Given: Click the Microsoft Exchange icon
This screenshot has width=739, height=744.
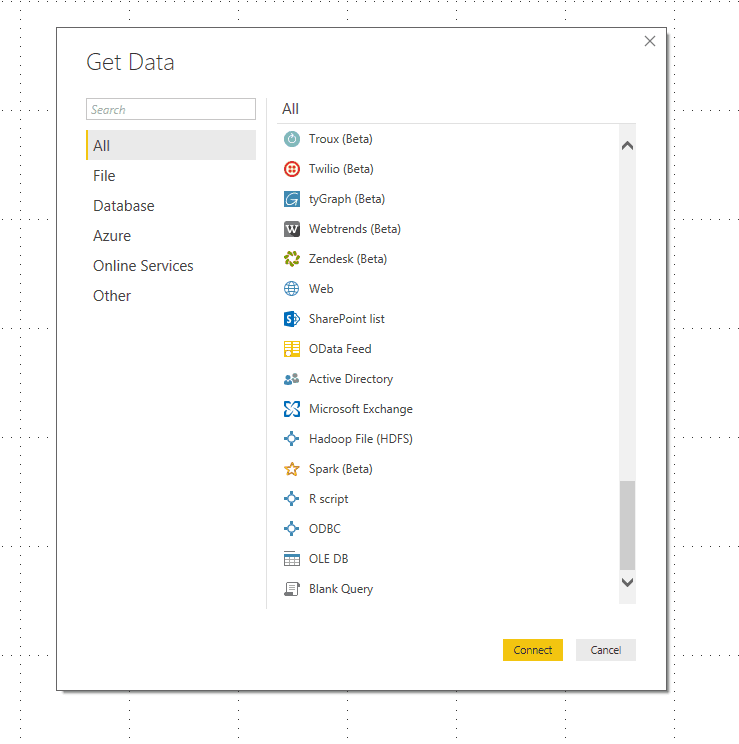Looking at the screenshot, I should click(x=291, y=409).
